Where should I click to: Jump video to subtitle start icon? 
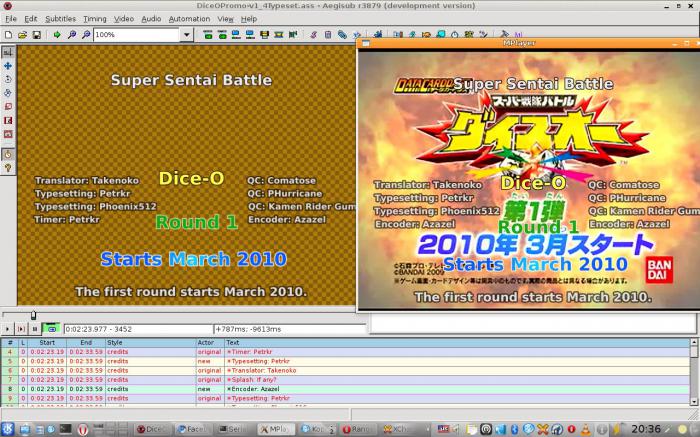tap(208, 34)
